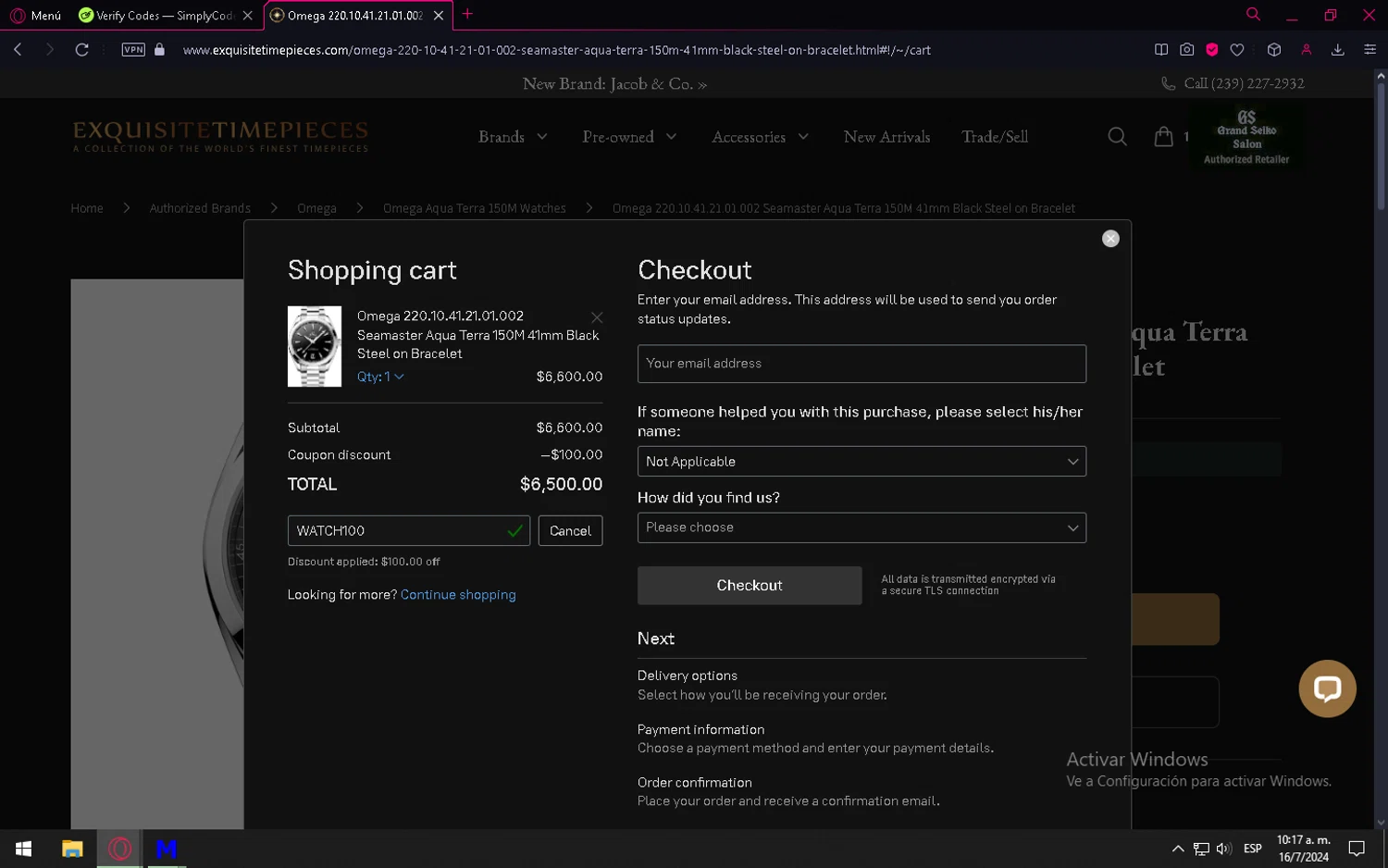Close the Verify Codes tab
Screen dimensions: 1388x868
tap(247, 16)
